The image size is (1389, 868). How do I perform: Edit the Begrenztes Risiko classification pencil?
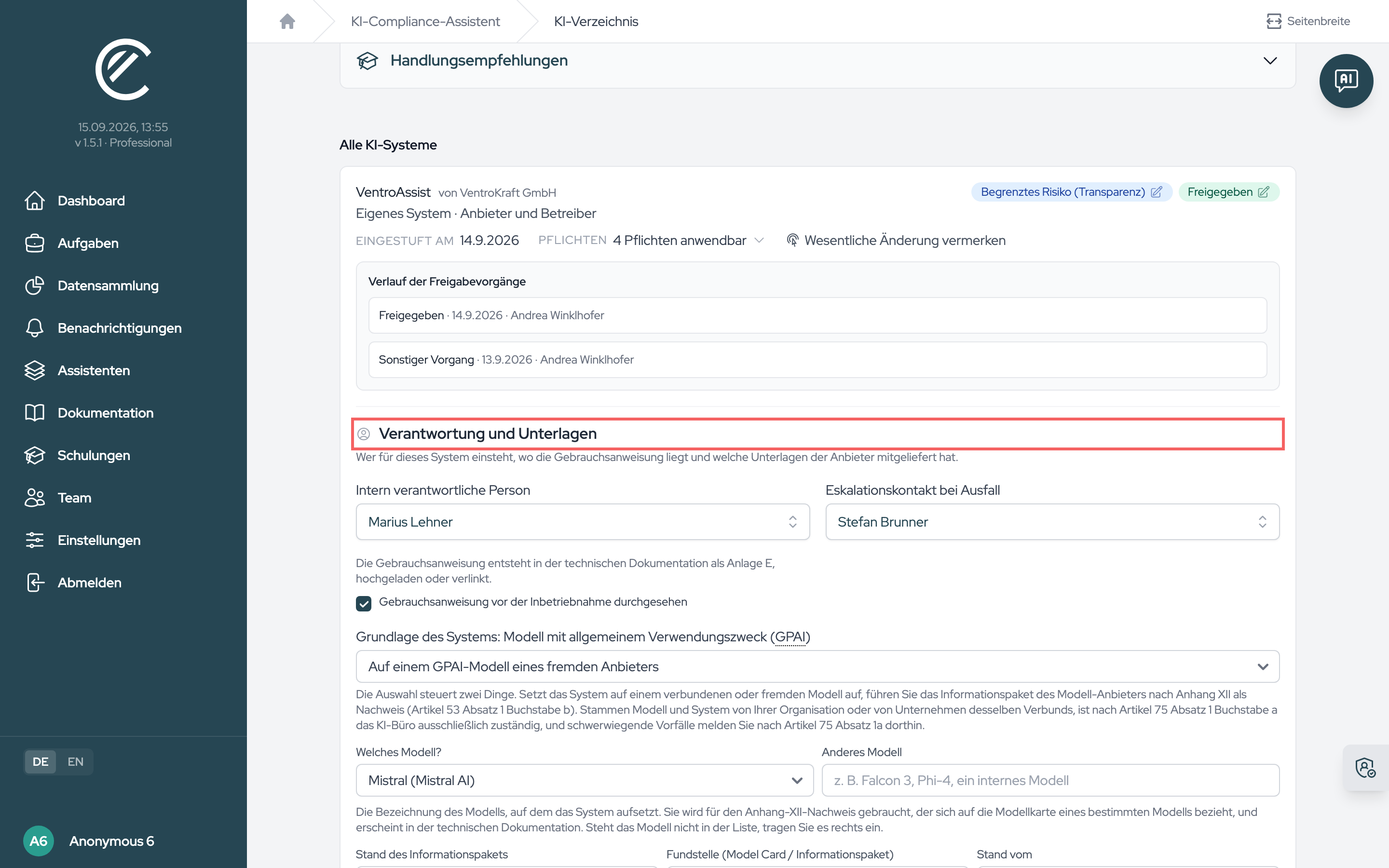click(1156, 192)
